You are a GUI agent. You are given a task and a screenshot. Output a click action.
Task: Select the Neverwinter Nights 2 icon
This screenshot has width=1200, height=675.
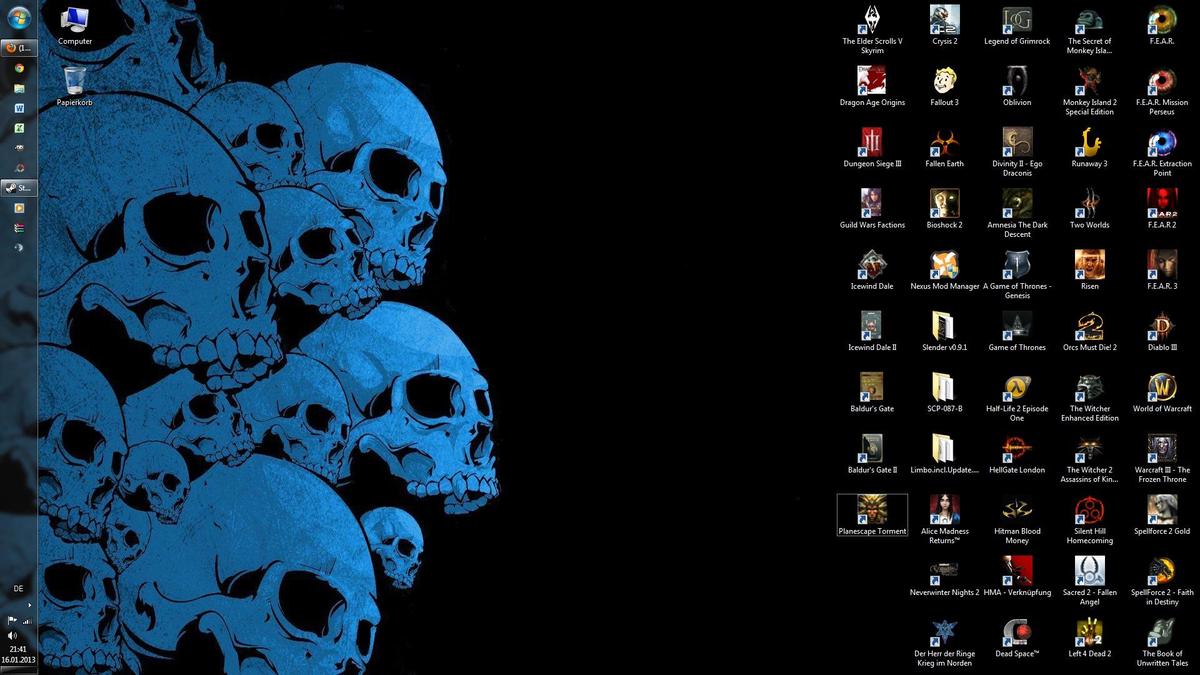[x=944, y=576]
